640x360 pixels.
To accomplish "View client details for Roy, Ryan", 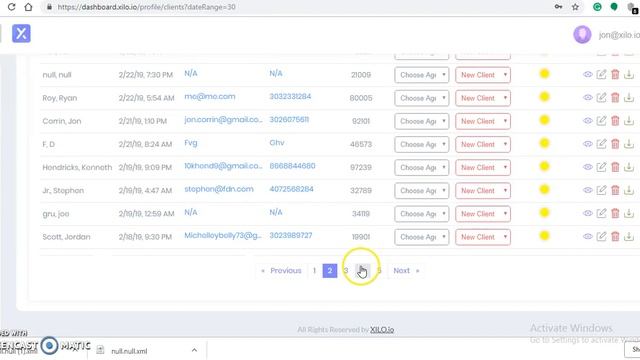I will [587, 98].
